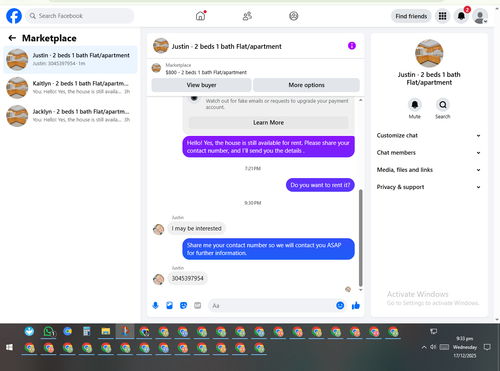Open the GIF picker icon
Screen dimensions: 500x371
click(x=198, y=305)
